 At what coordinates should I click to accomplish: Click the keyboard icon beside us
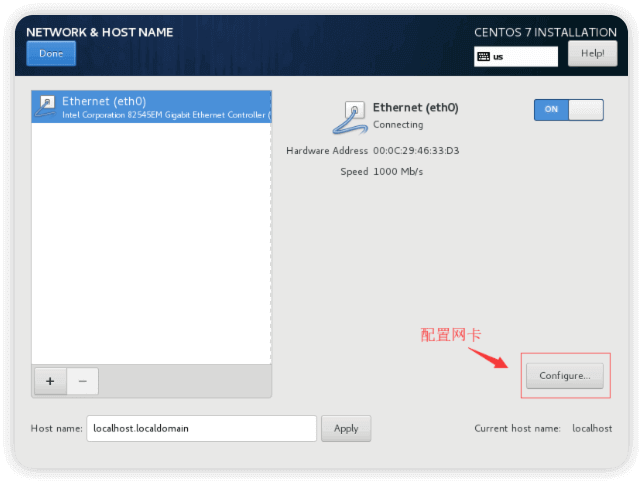point(483,57)
